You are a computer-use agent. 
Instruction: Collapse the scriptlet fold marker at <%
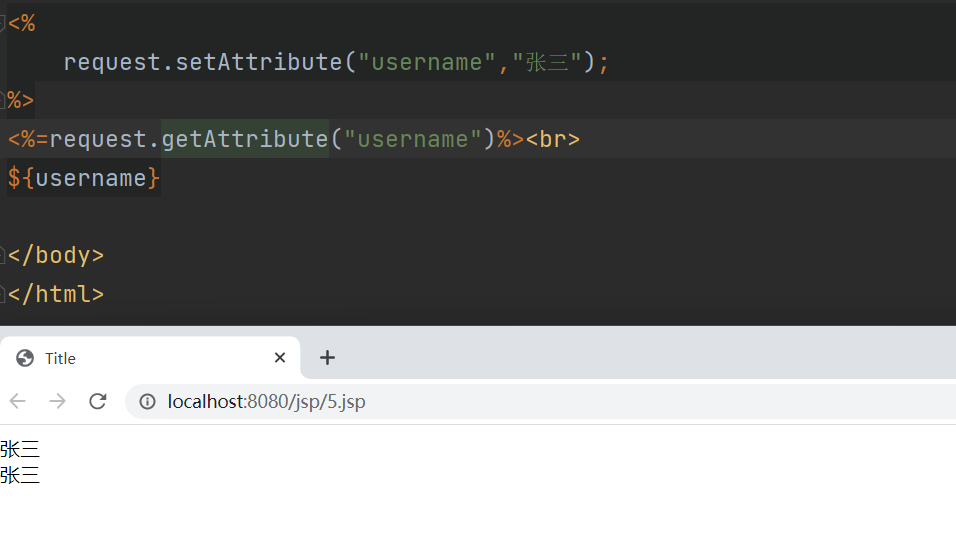tap(2, 24)
